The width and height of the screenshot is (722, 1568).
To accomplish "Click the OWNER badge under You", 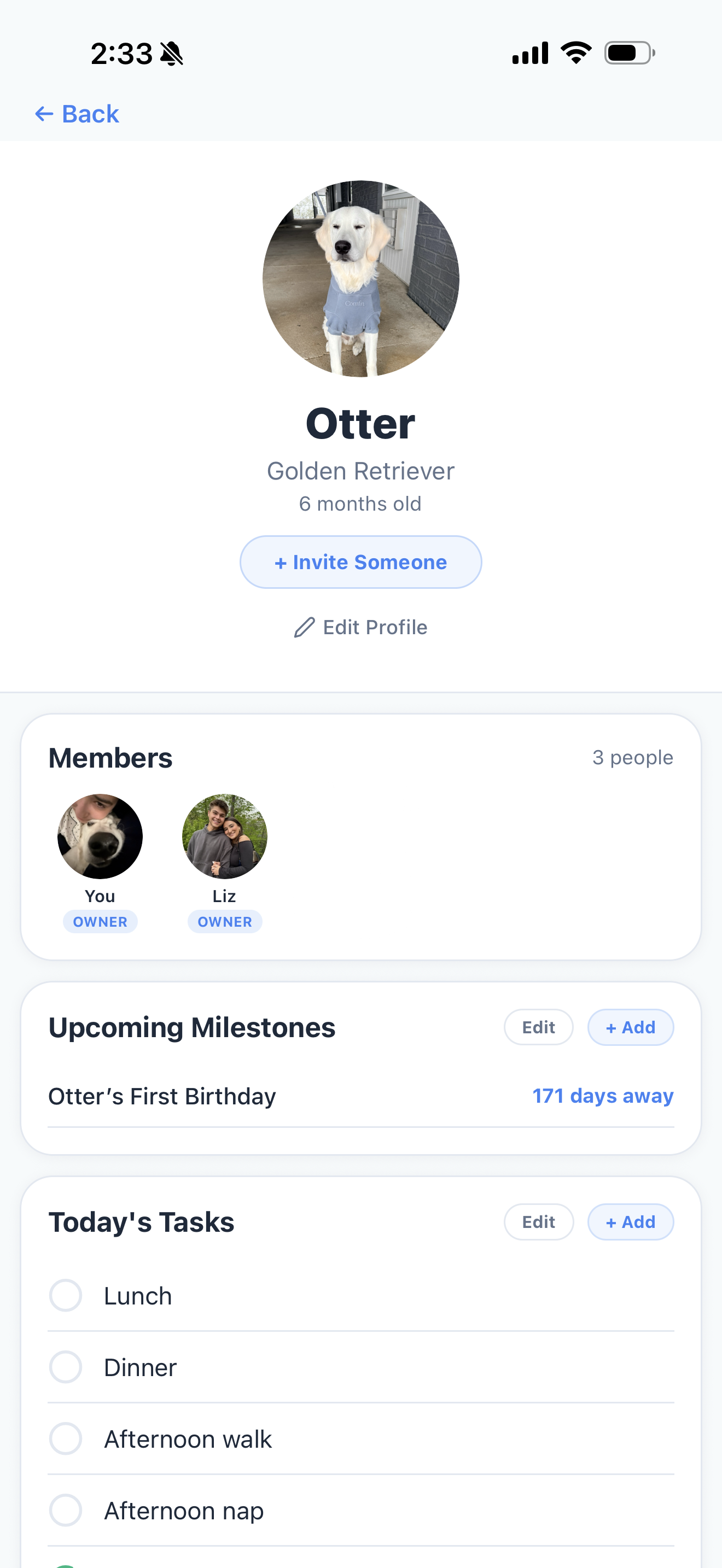I will tap(100, 922).
